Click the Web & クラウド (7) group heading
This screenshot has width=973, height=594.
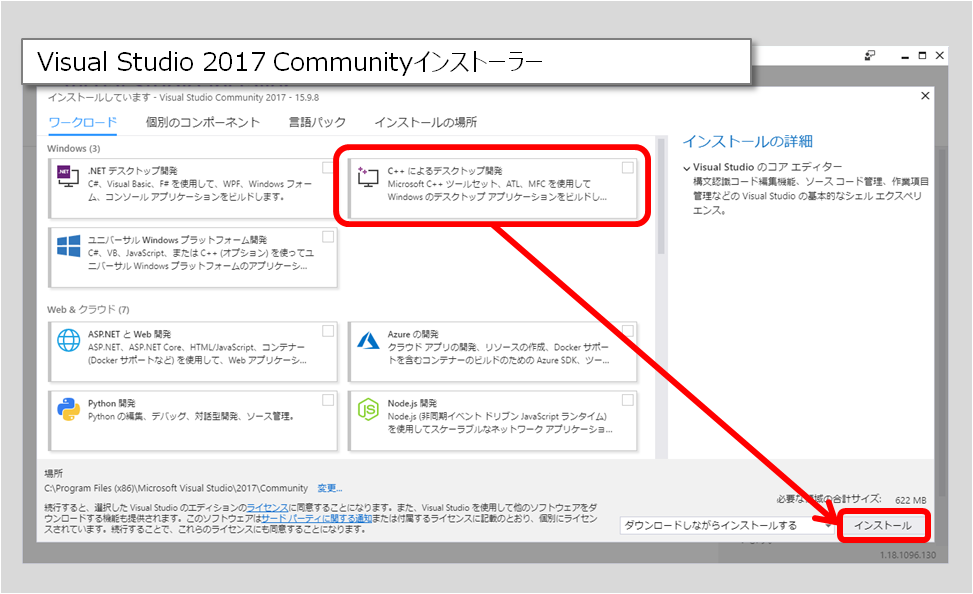[x=88, y=310]
